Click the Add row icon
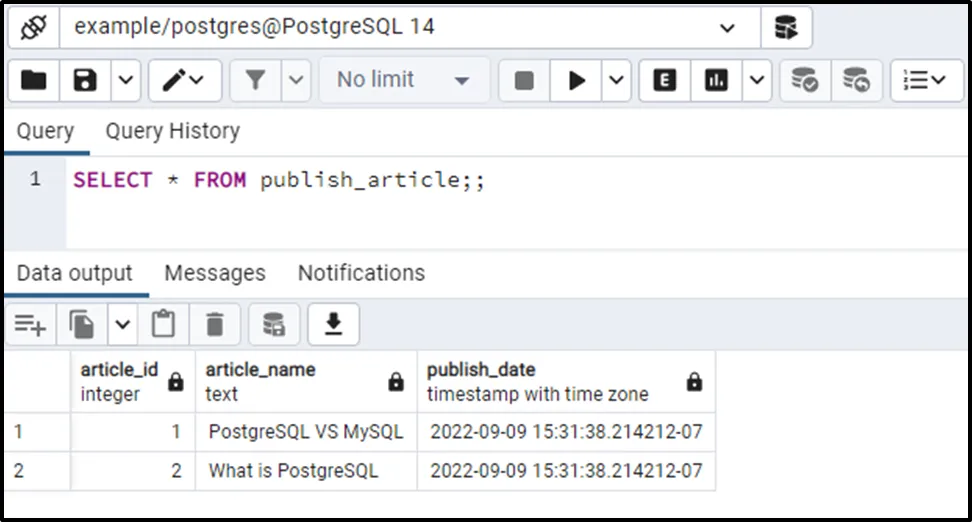 point(30,324)
